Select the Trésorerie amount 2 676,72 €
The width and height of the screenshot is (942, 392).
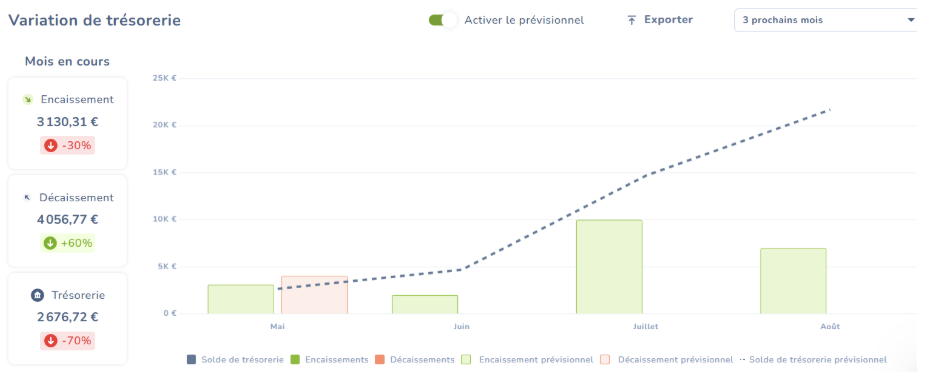tap(67, 318)
